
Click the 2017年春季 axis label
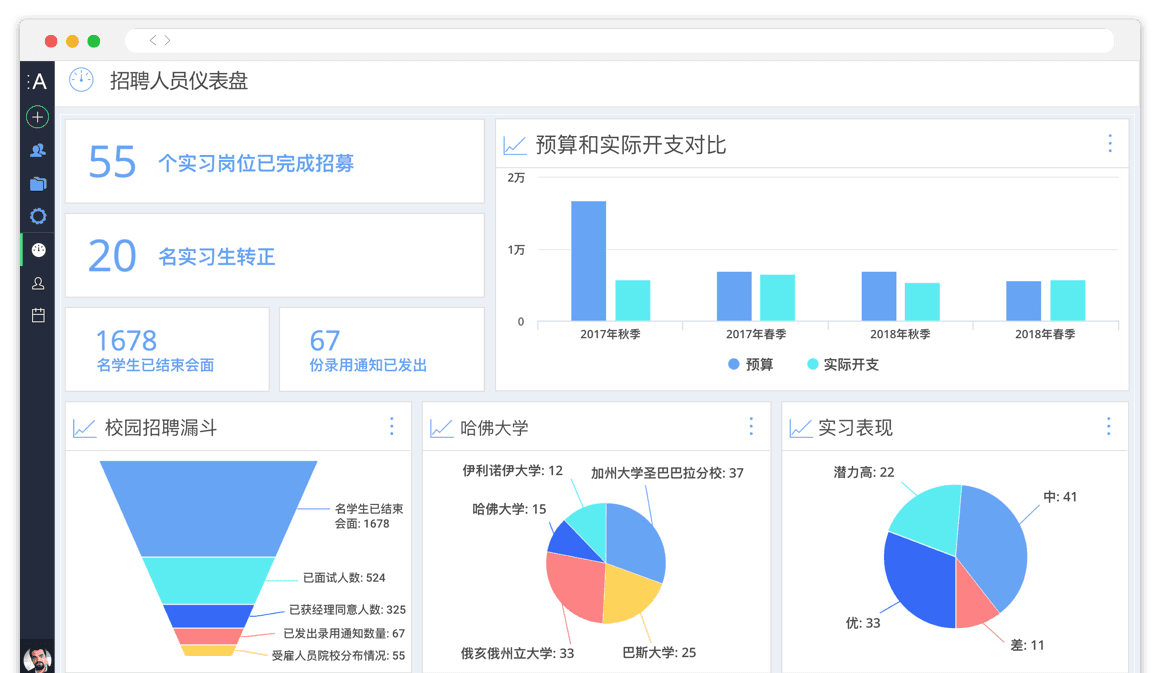click(756, 334)
